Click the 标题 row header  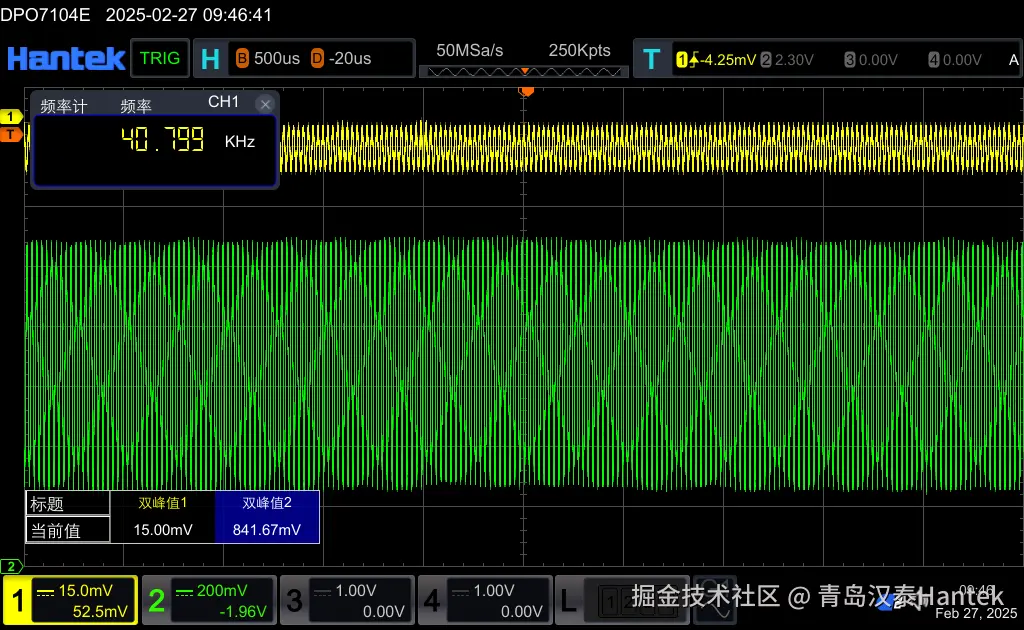pyautogui.click(x=68, y=503)
